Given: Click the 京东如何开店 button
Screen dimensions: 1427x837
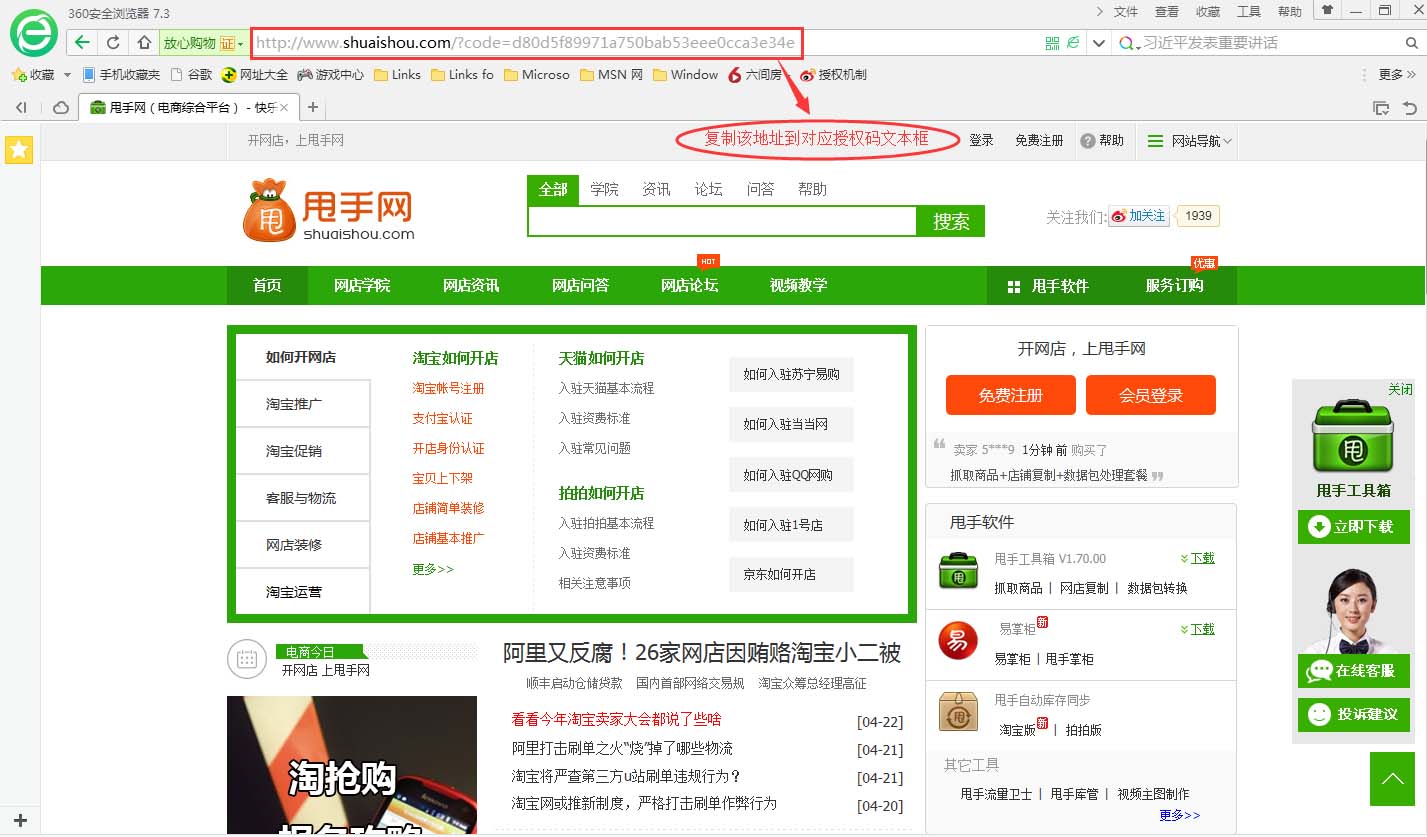Looking at the screenshot, I should point(791,575).
